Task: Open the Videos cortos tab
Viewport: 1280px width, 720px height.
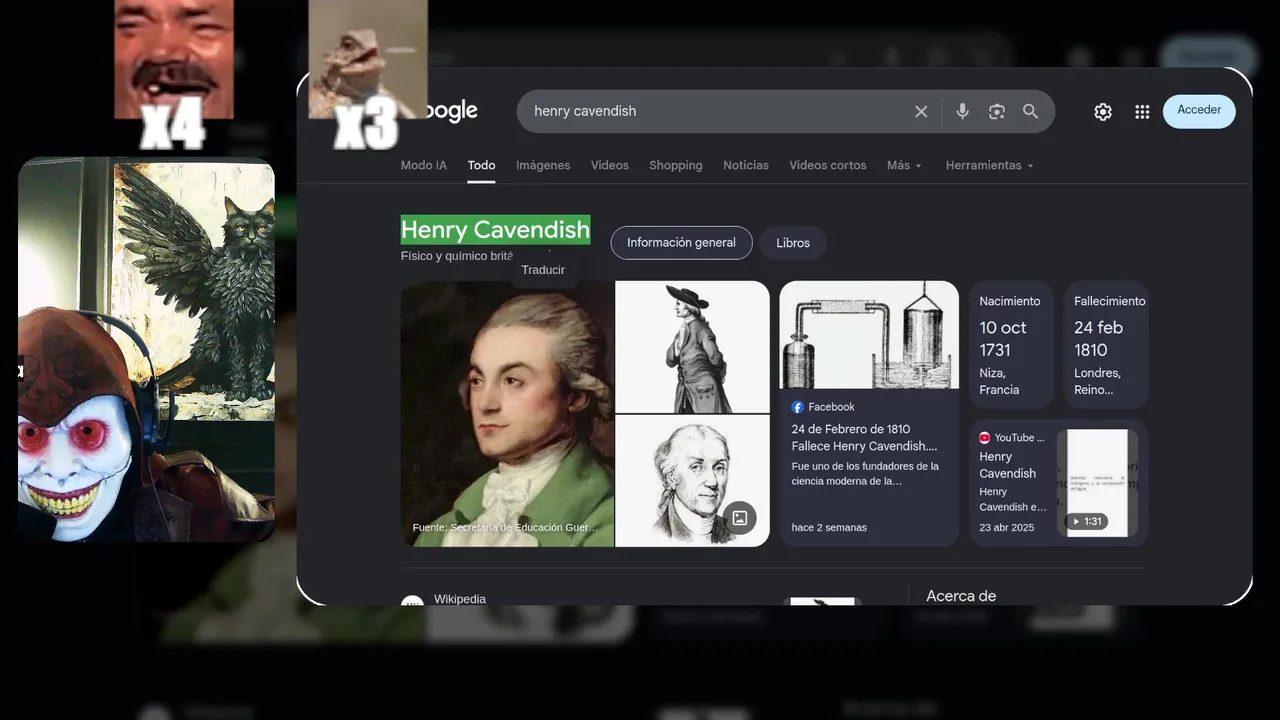Action: (828, 165)
